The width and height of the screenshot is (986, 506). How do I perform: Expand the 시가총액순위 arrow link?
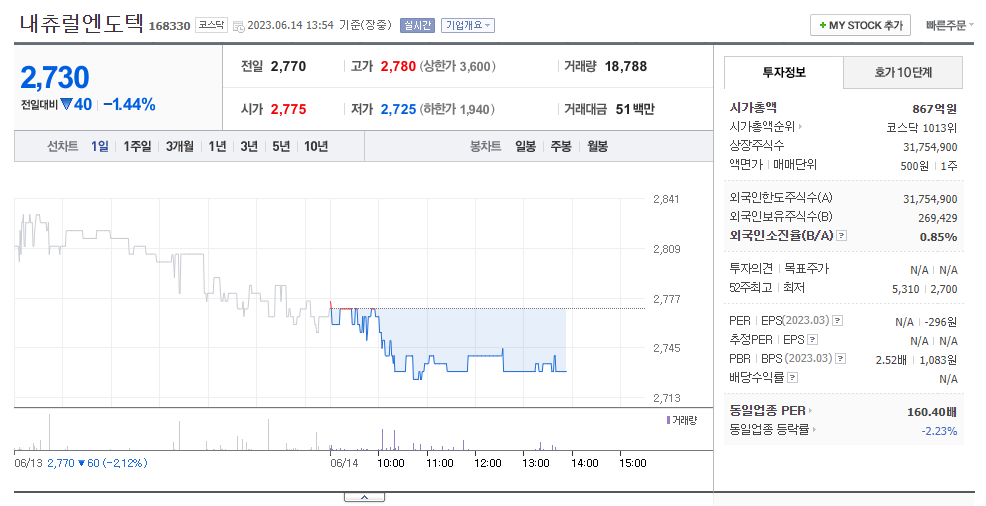click(800, 126)
